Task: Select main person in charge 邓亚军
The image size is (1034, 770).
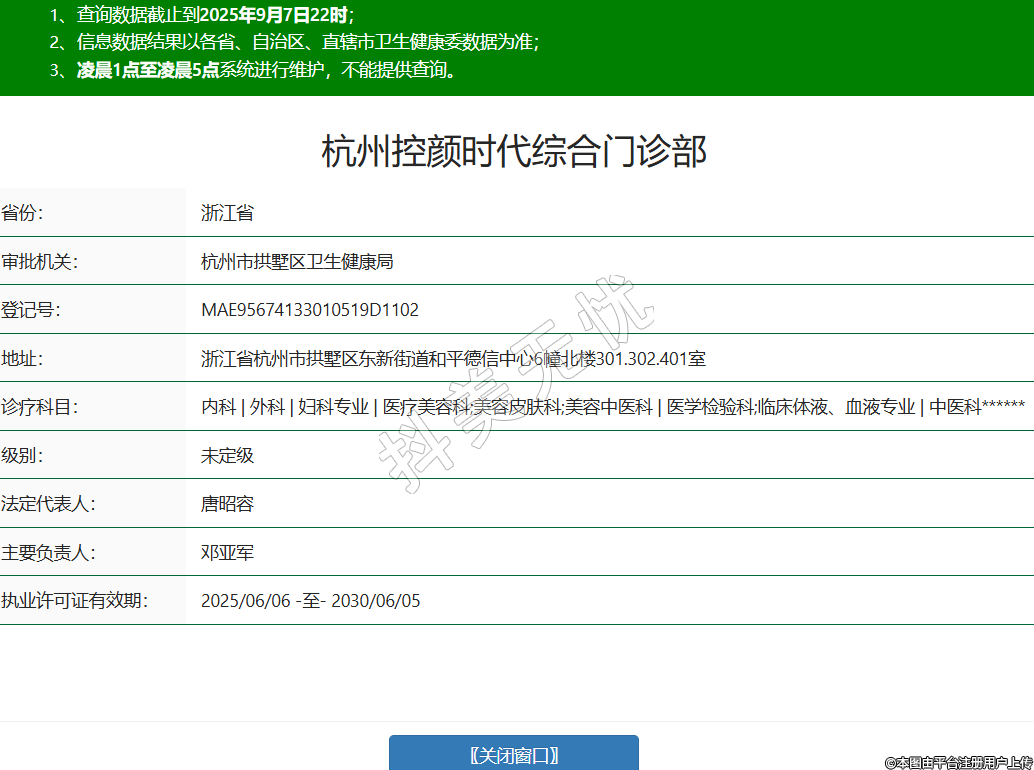Action: tap(227, 553)
